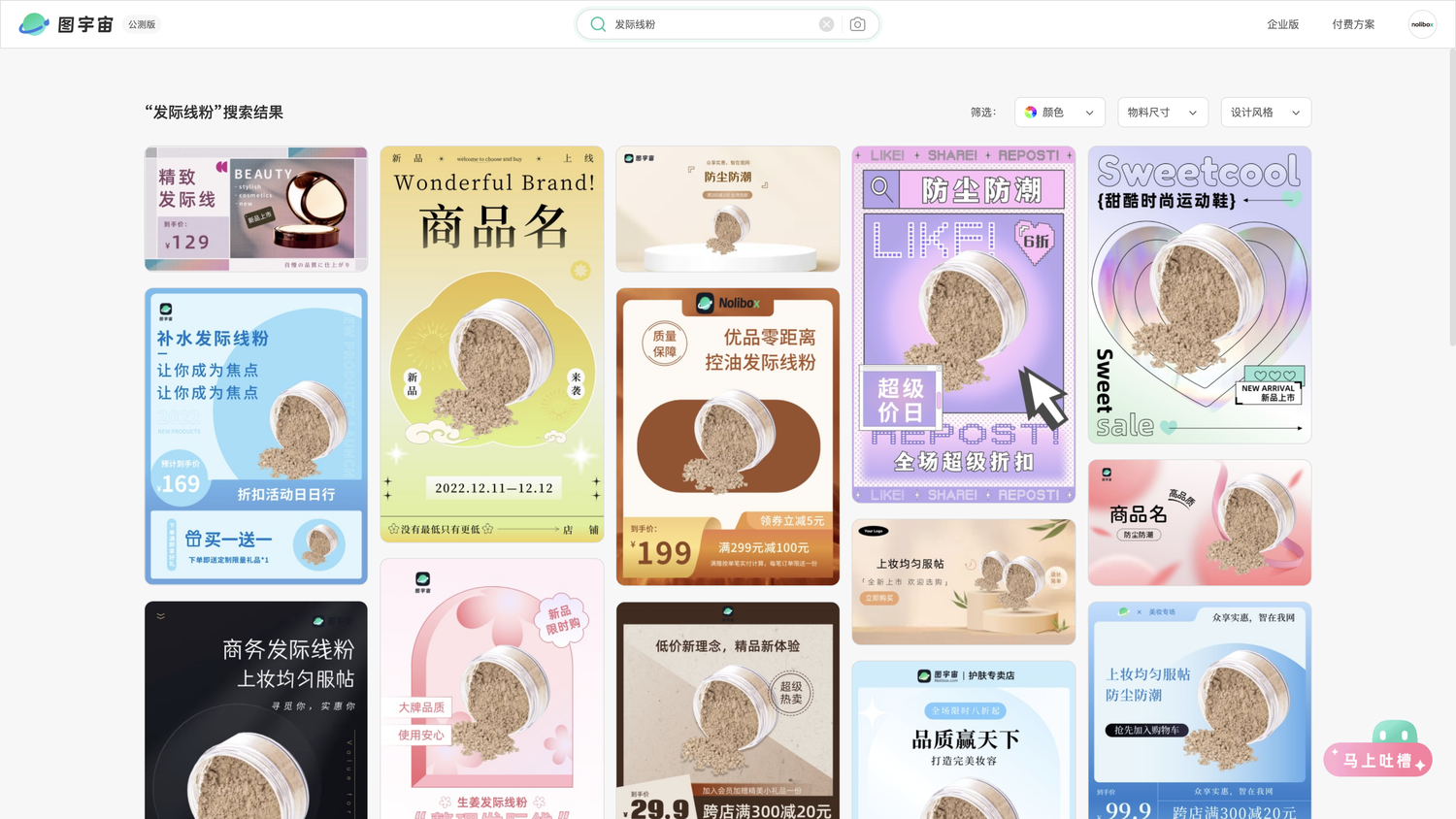Open 付费方案 pricing page
This screenshot has width=1456, height=819.
pos(1353,24)
